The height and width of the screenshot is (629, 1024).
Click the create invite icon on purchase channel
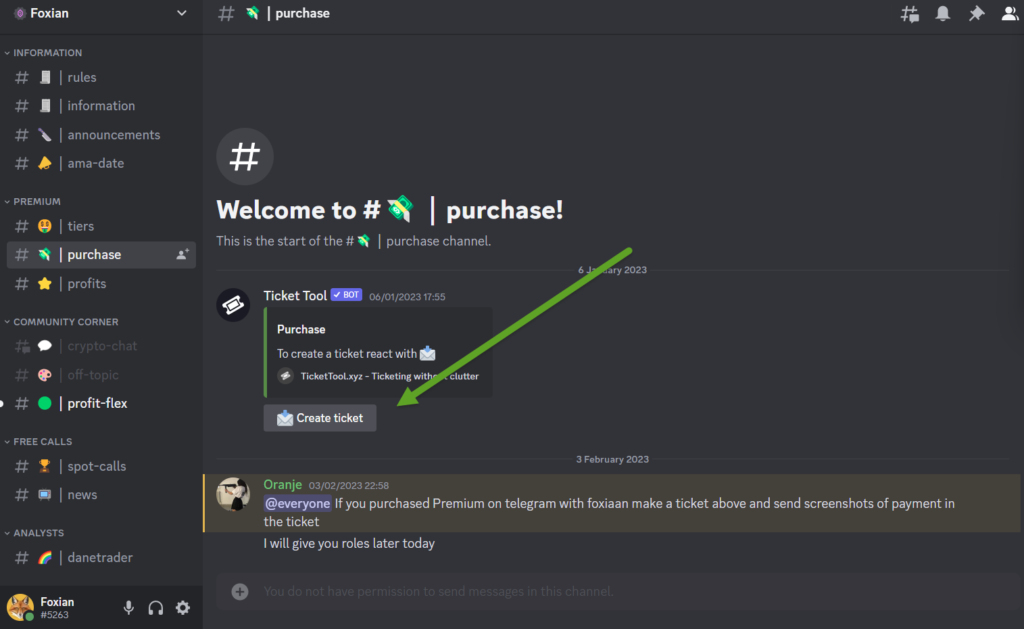tap(183, 255)
